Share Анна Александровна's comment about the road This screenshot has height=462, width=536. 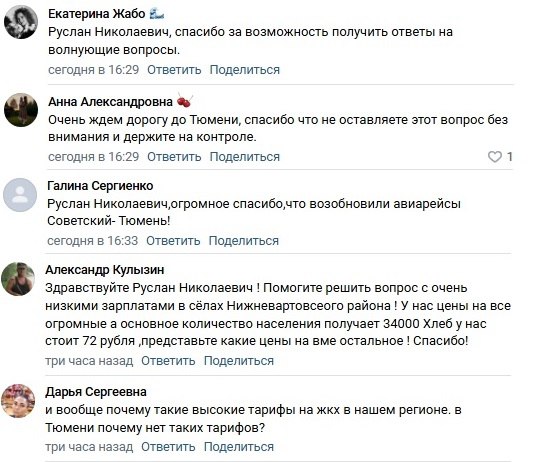pos(244,157)
